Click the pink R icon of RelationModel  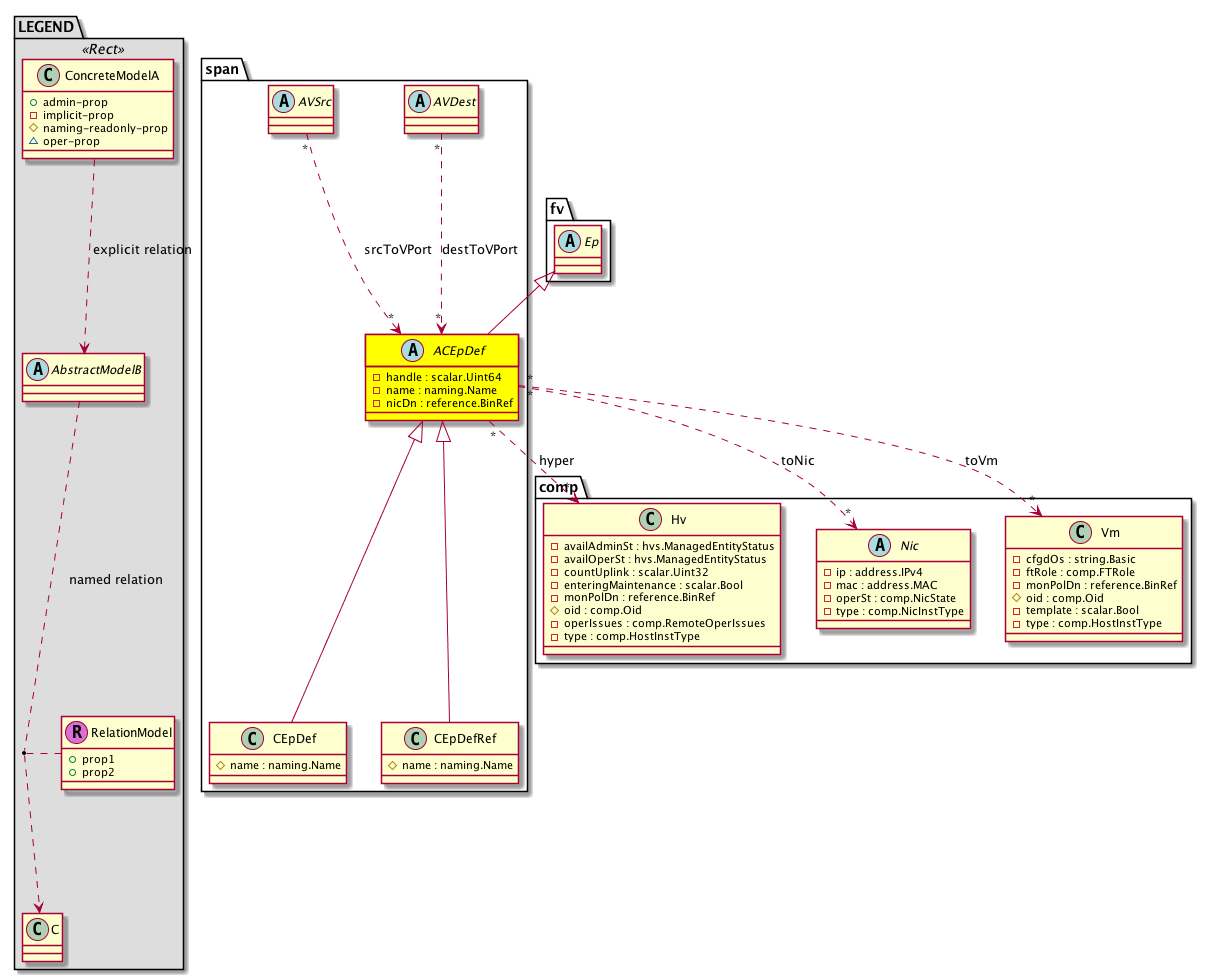[76, 733]
